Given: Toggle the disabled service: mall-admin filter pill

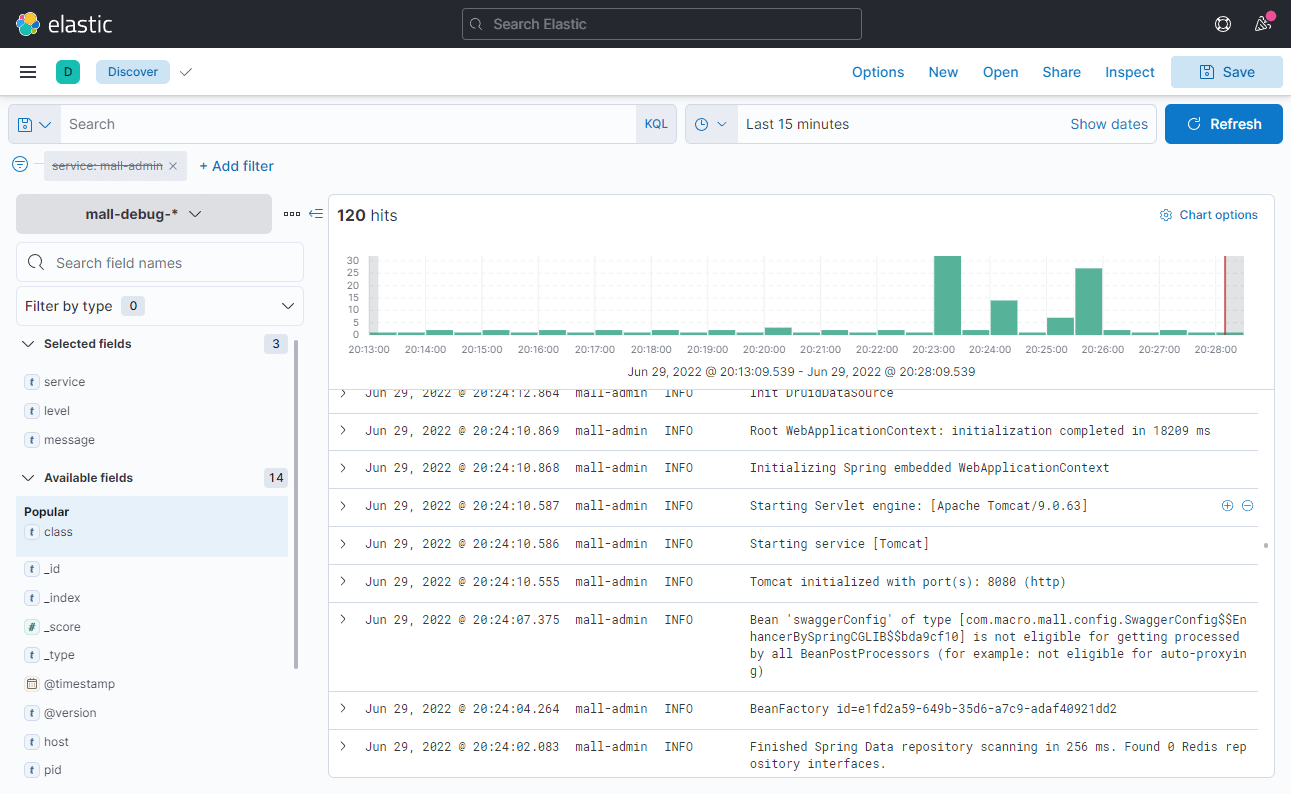Looking at the screenshot, I should pos(107,166).
